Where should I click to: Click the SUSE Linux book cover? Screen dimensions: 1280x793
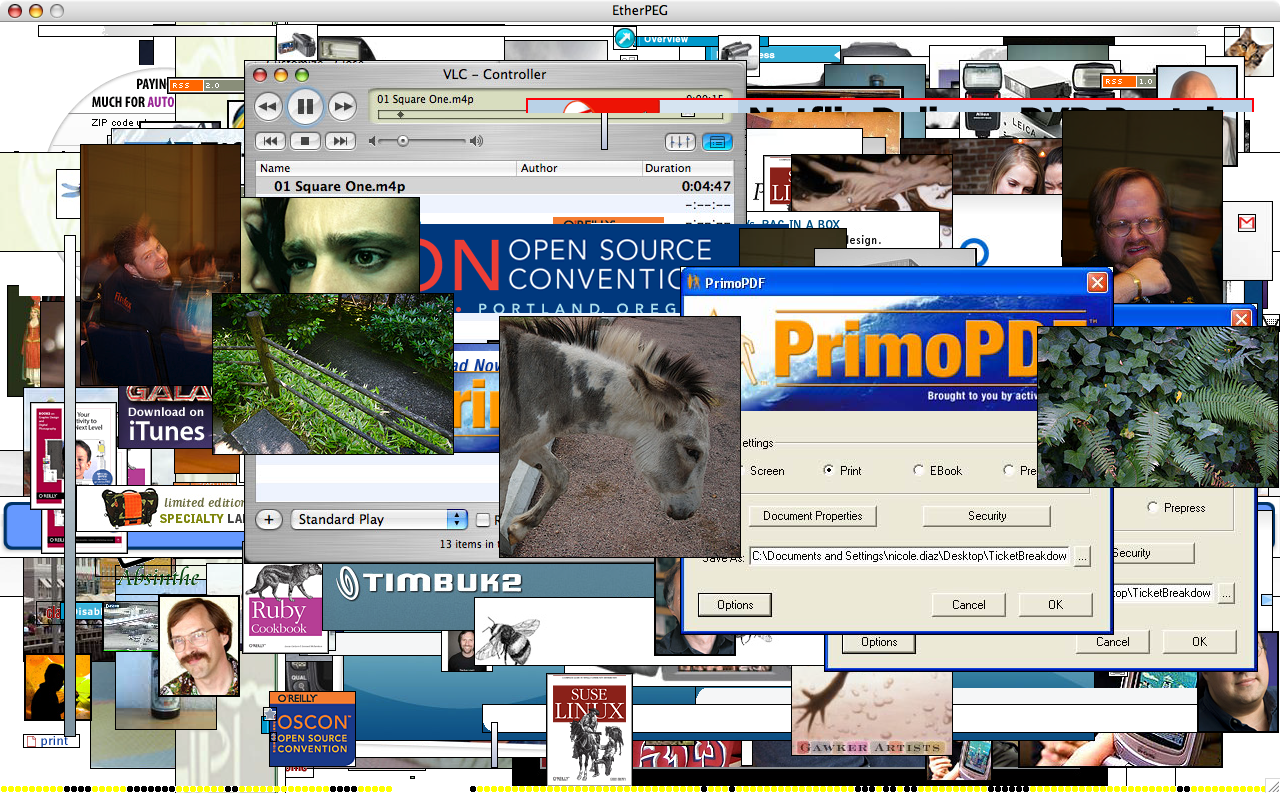tap(590, 728)
